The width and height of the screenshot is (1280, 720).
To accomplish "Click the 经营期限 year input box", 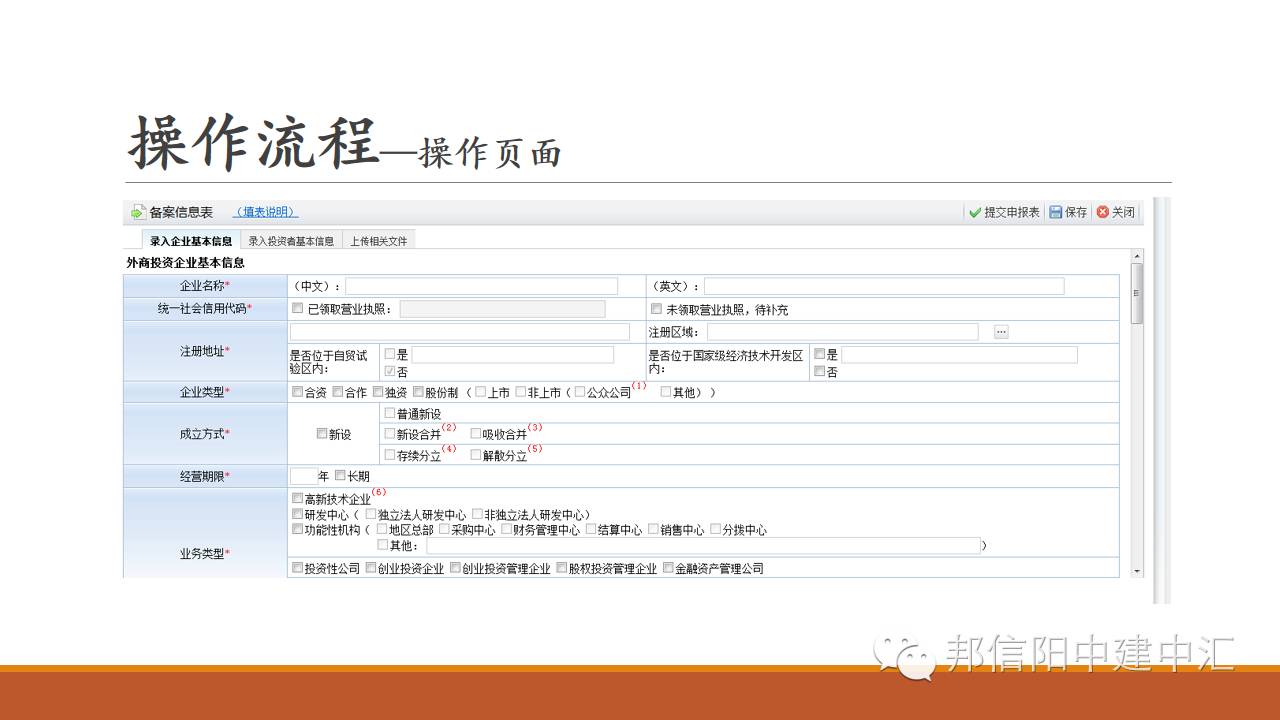I will [303, 476].
